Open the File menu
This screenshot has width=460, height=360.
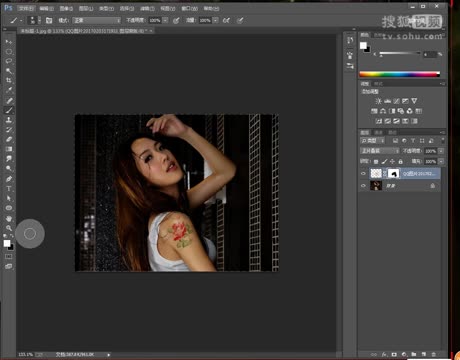(x=26, y=8)
